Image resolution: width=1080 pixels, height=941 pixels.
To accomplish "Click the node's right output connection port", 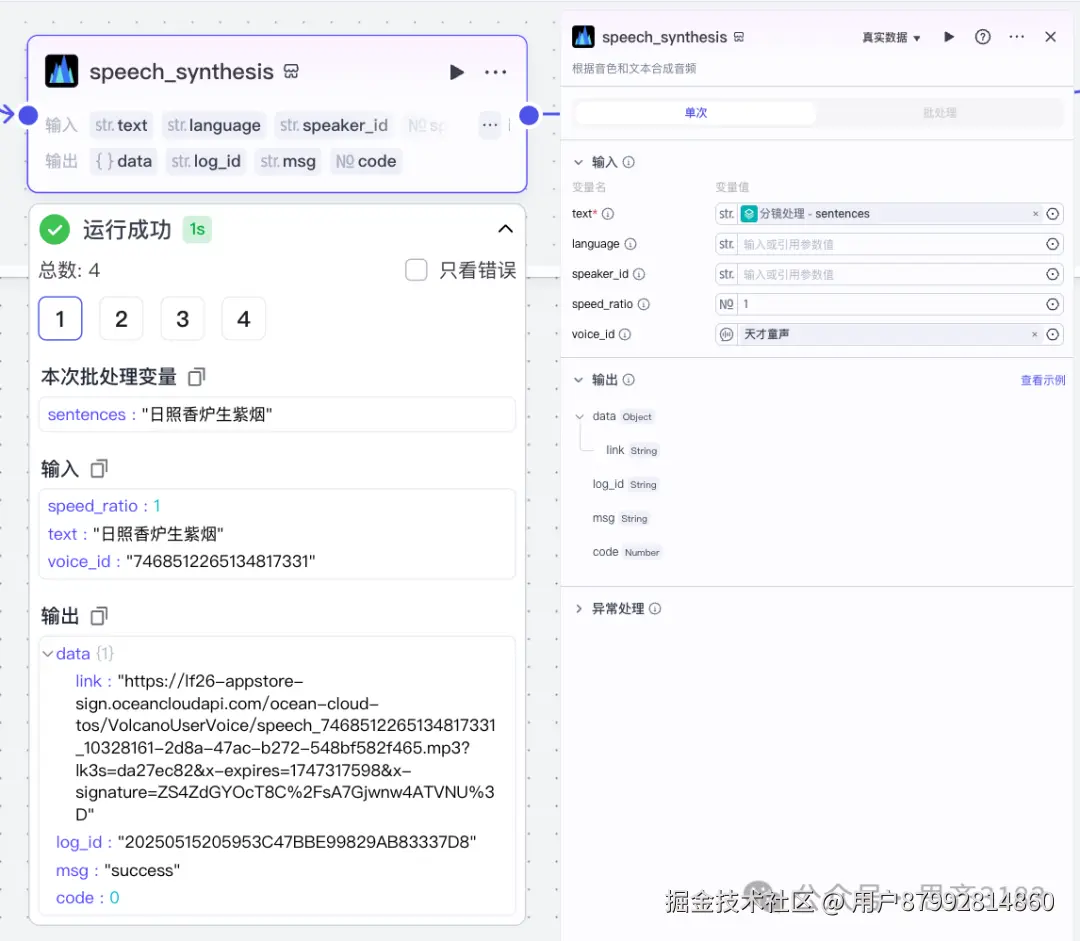I will click(x=528, y=115).
